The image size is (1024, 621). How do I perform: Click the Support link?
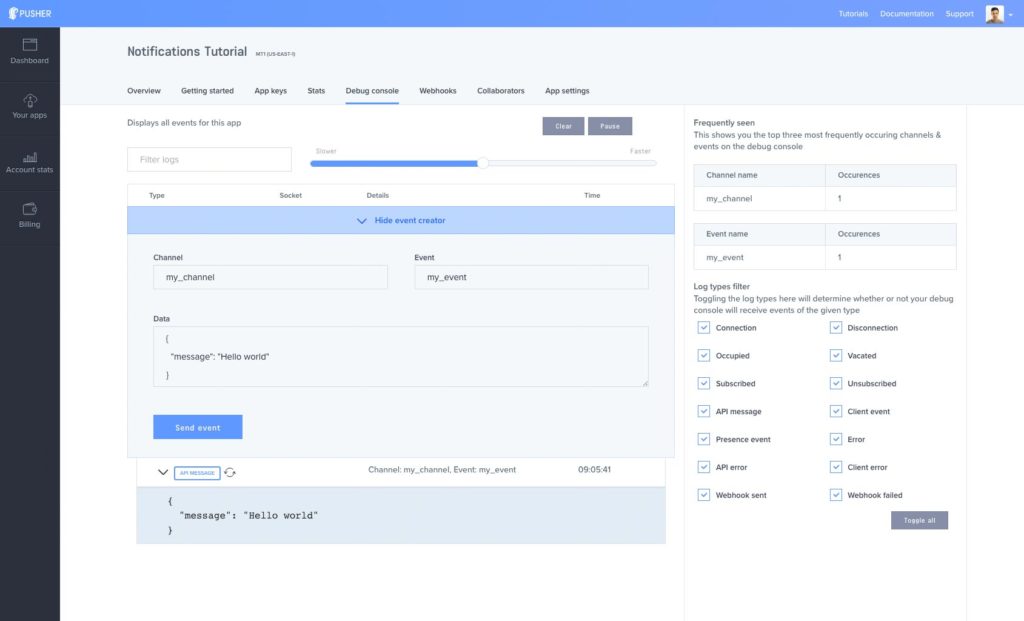click(x=959, y=14)
